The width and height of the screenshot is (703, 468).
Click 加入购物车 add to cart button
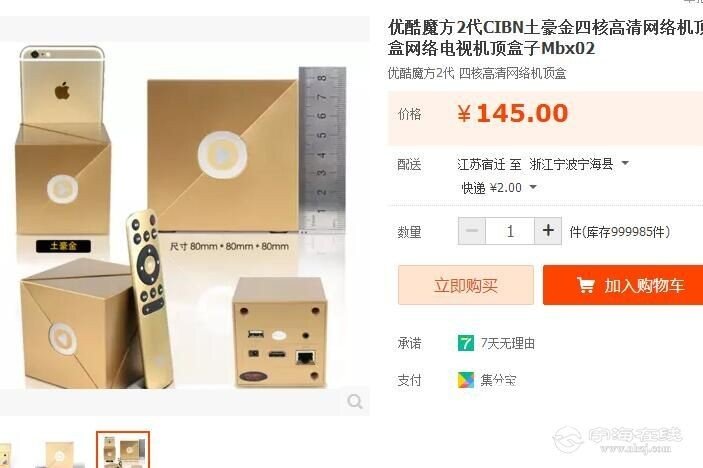click(x=623, y=285)
